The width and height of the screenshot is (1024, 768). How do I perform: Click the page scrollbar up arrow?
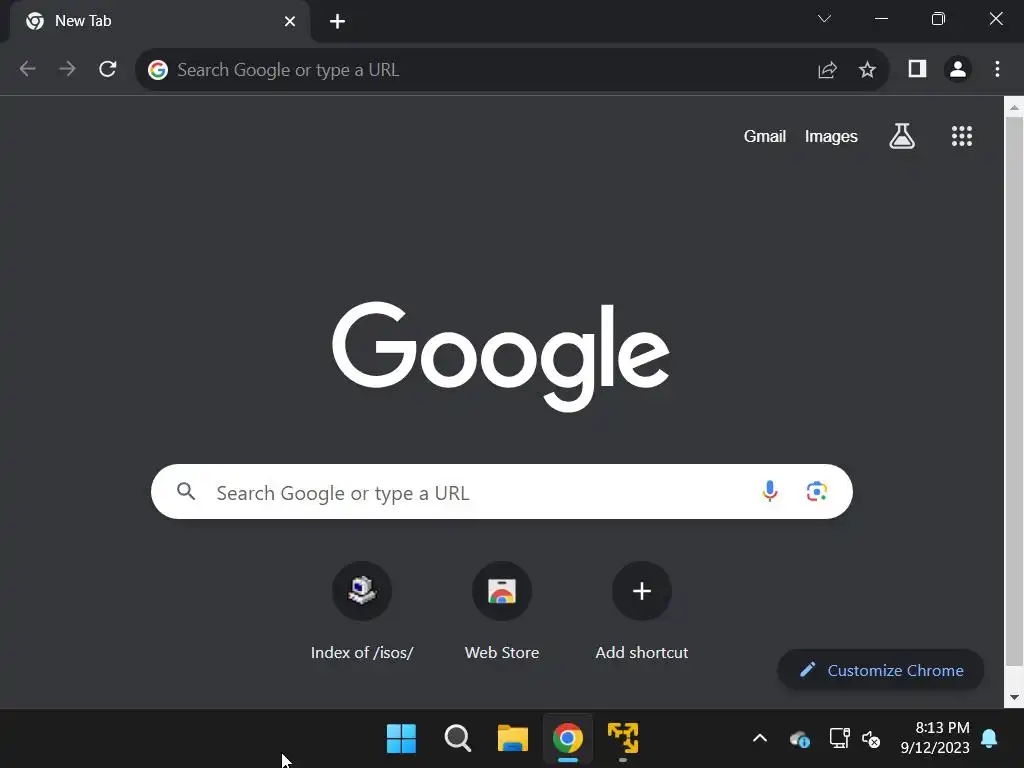(x=1014, y=107)
